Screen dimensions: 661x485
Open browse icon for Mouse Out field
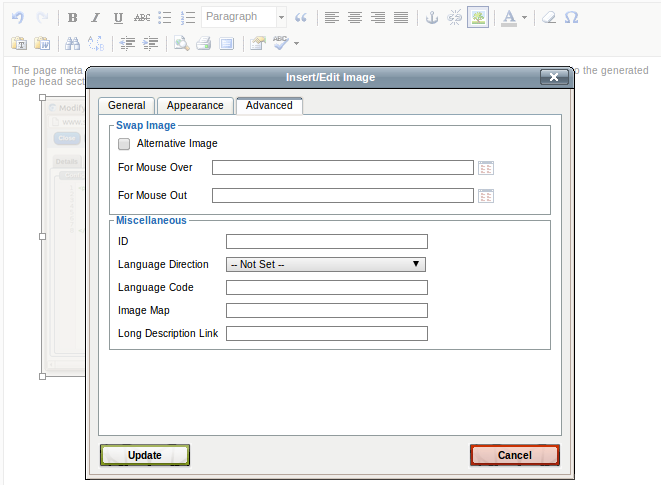click(486, 196)
